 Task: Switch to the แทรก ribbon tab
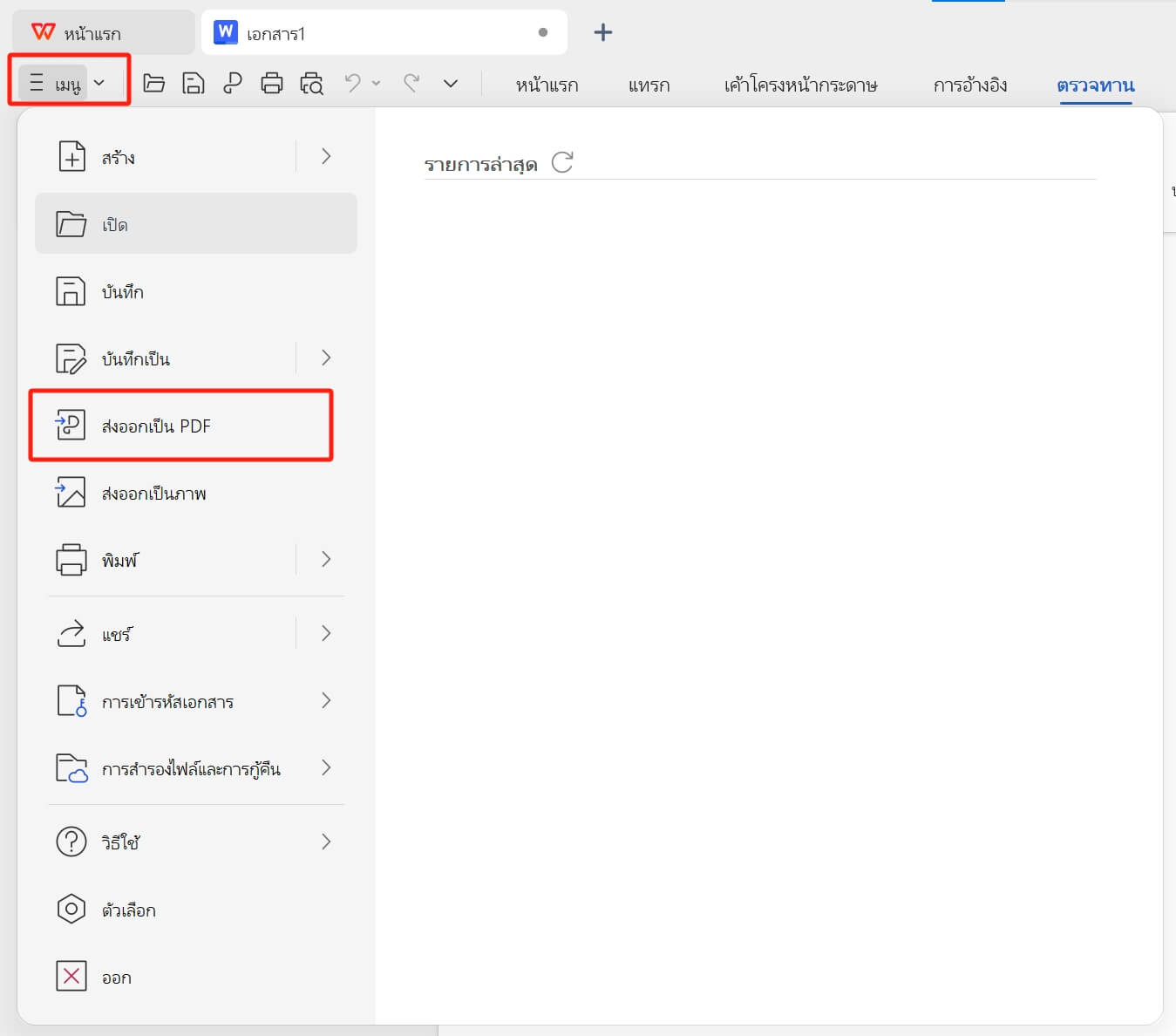[x=649, y=85]
